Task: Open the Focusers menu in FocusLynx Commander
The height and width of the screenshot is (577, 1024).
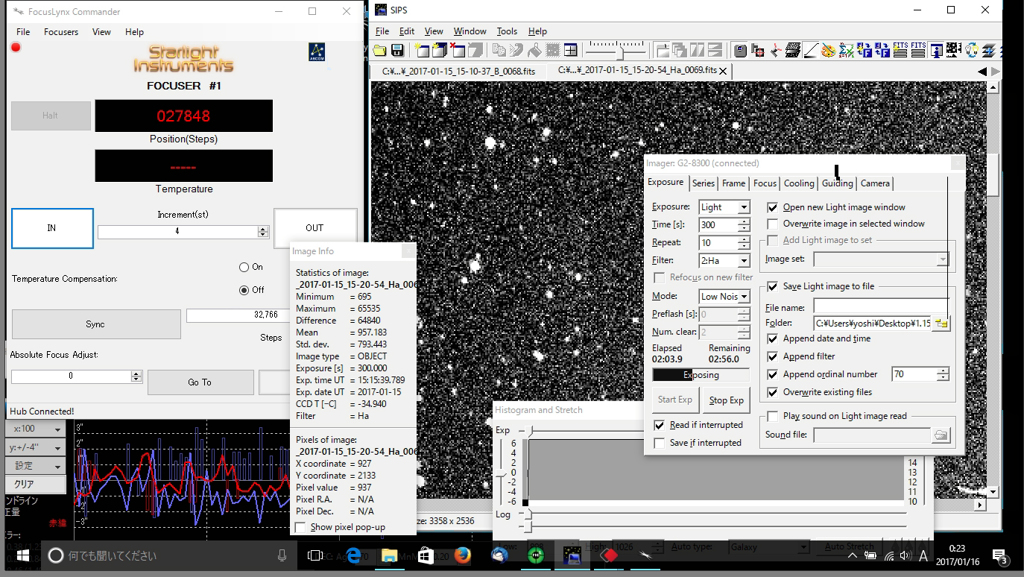Action: click(x=61, y=32)
